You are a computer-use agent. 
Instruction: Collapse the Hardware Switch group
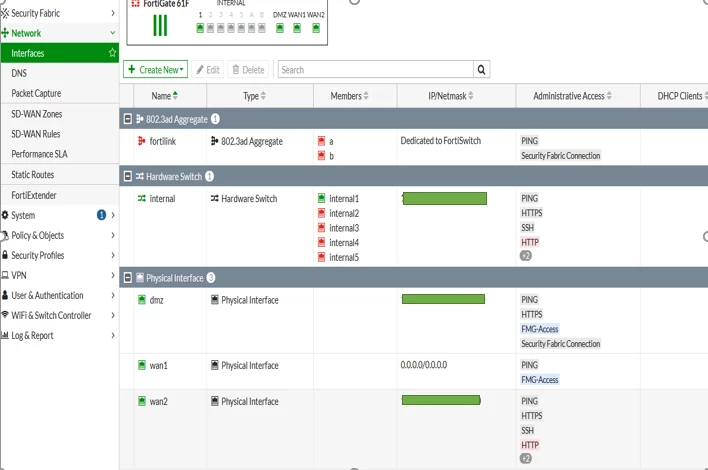tap(128, 176)
